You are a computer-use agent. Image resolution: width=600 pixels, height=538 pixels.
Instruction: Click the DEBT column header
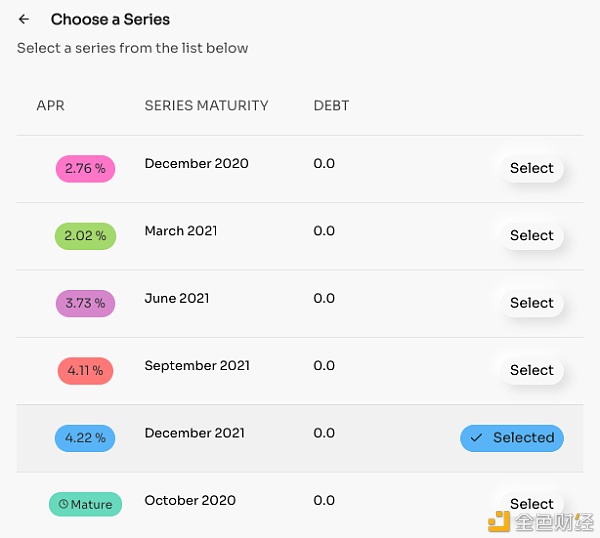coord(331,106)
